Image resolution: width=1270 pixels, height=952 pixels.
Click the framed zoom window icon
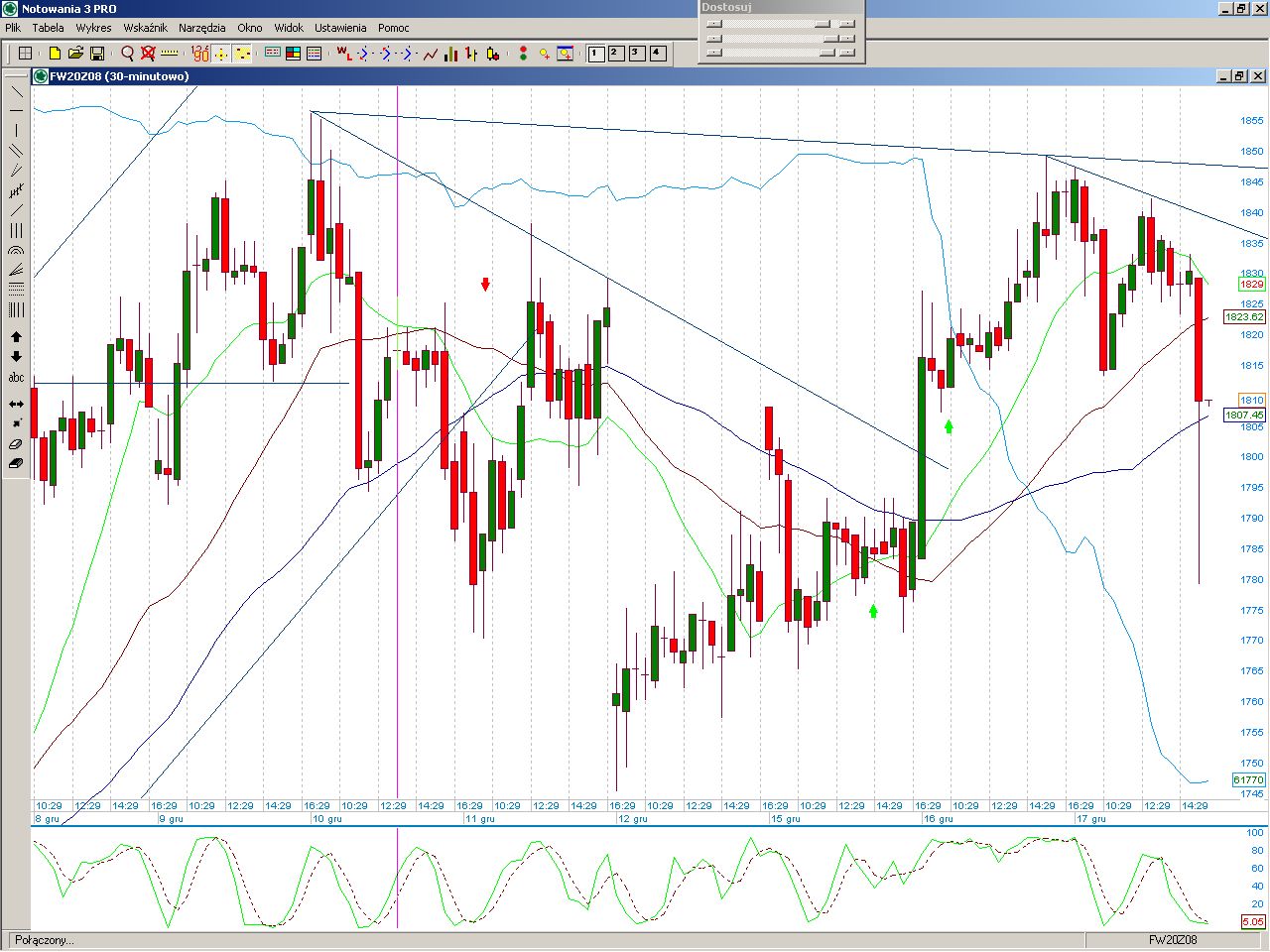tap(566, 54)
